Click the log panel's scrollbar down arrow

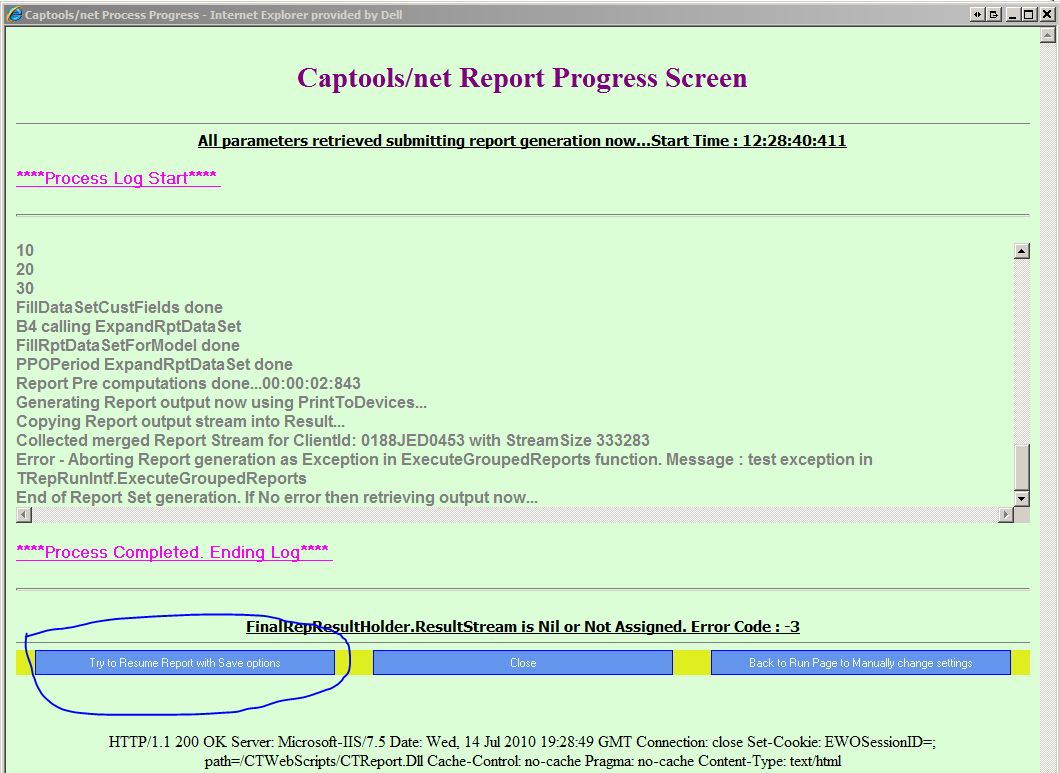[1022, 498]
